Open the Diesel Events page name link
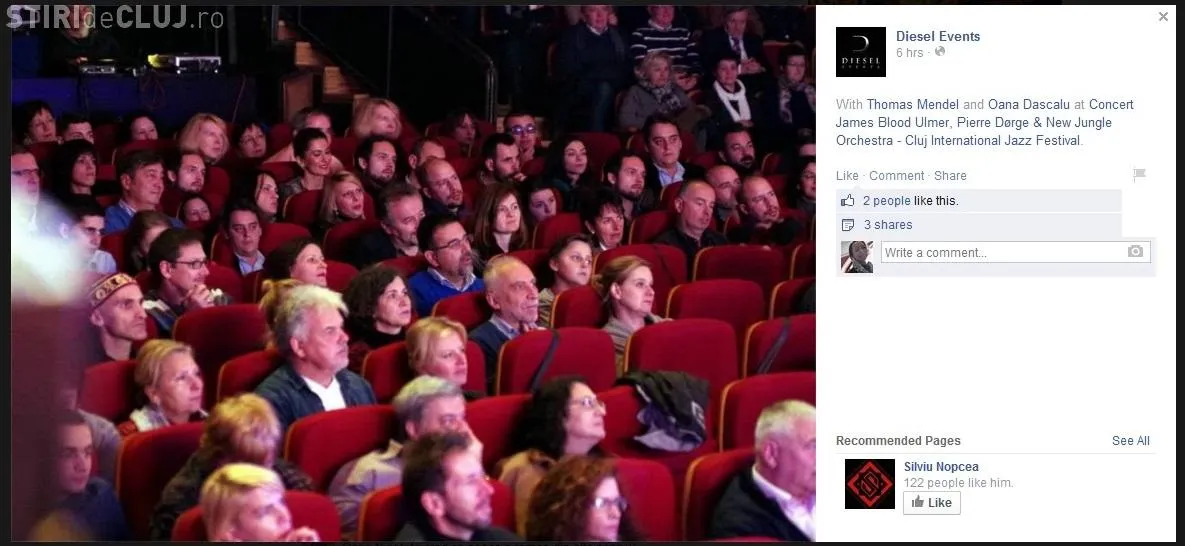This screenshot has width=1185, height=546. (x=938, y=36)
